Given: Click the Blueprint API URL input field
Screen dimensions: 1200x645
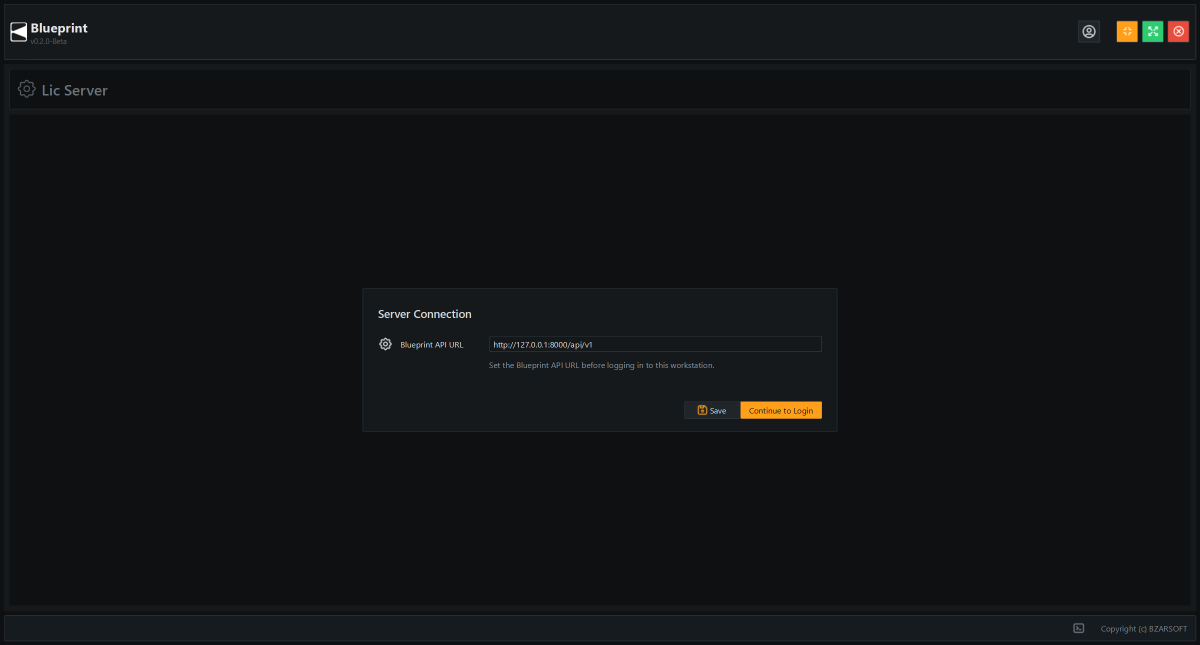Looking at the screenshot, I should [x=655, y=344].
